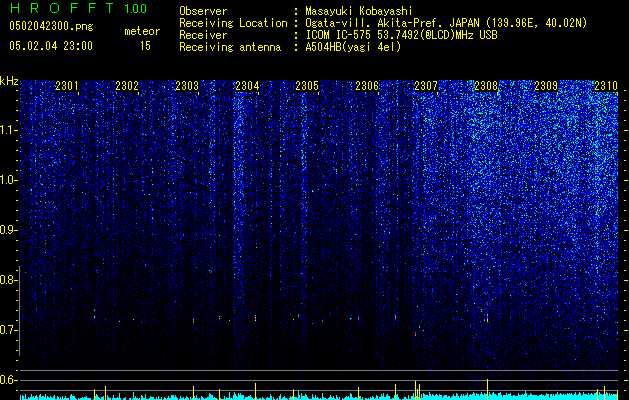Click the kHz axis unit label
This screenshot has height=400, width=629.
[9, 81]
